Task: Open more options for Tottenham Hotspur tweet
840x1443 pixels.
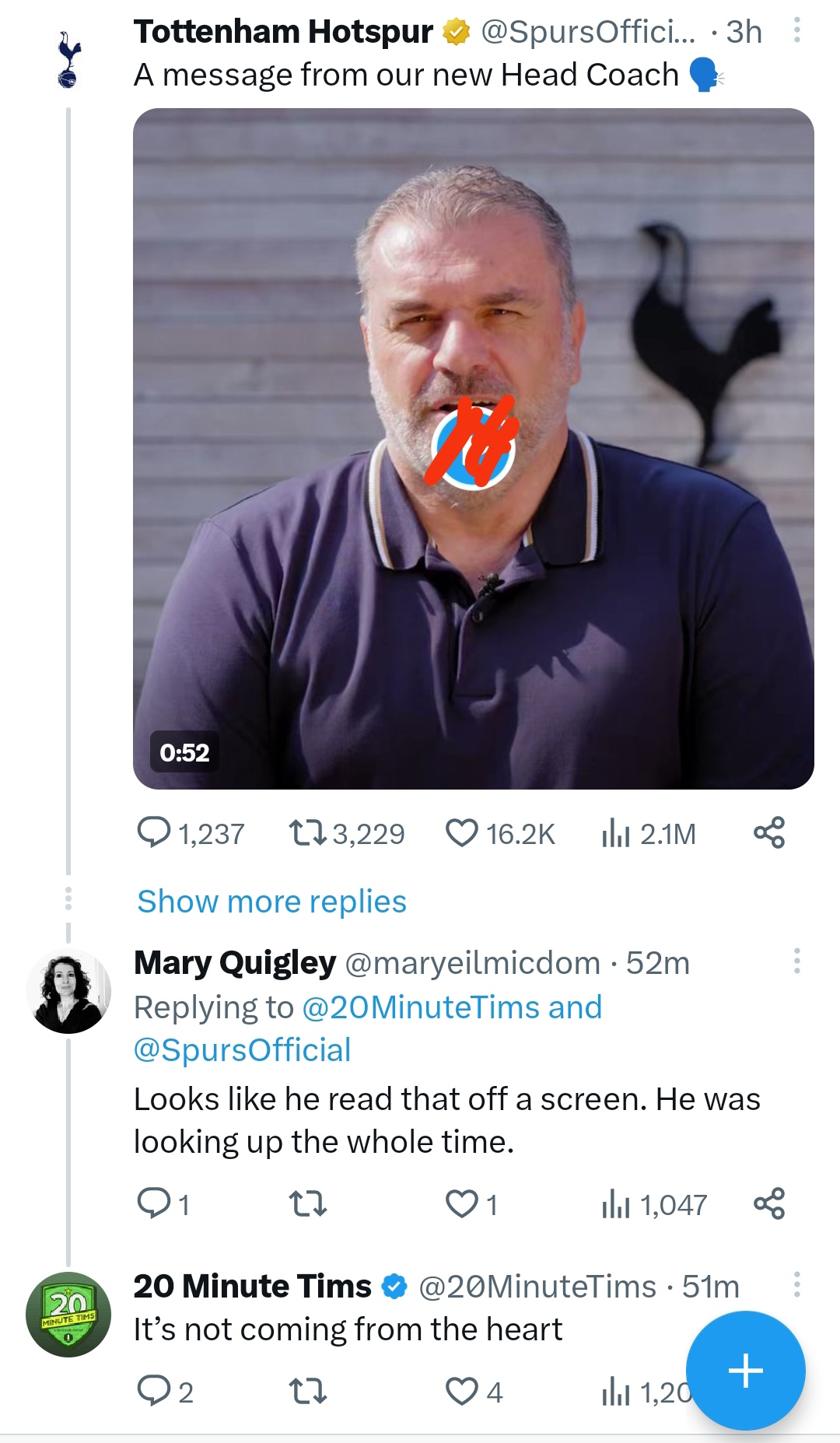Action: pyautogui.click(x=796, y=30)
